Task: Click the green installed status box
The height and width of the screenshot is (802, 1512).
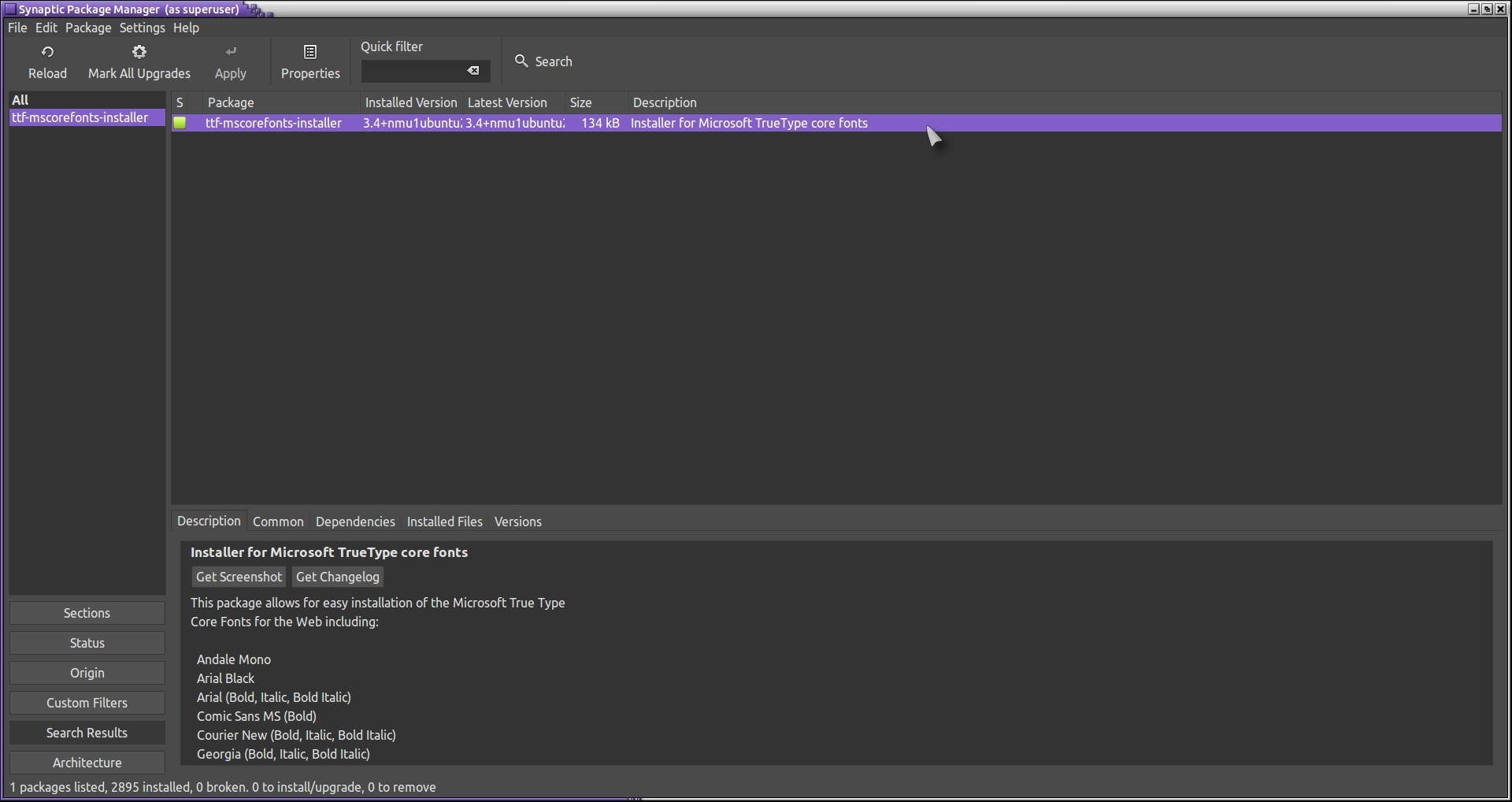Action: (180, 123)
